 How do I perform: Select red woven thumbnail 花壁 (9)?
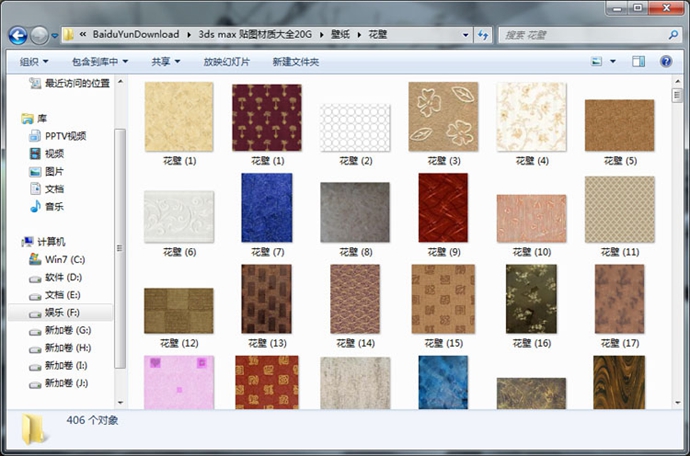point(443,208)
